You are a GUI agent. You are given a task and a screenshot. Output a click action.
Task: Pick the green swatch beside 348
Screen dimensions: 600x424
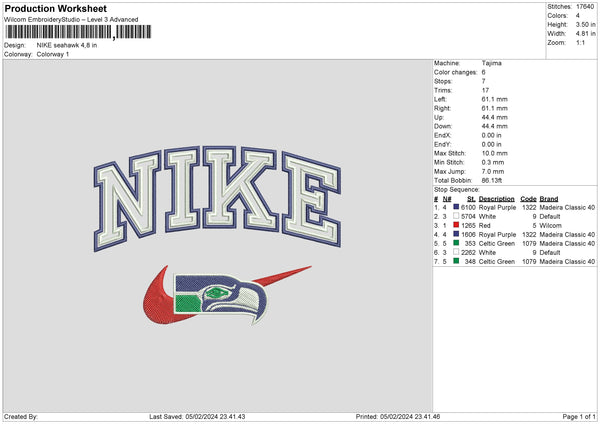click(456, 261)
